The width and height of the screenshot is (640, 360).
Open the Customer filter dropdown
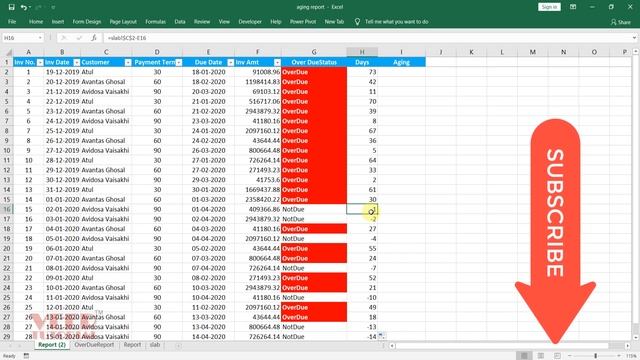point(128,62)
